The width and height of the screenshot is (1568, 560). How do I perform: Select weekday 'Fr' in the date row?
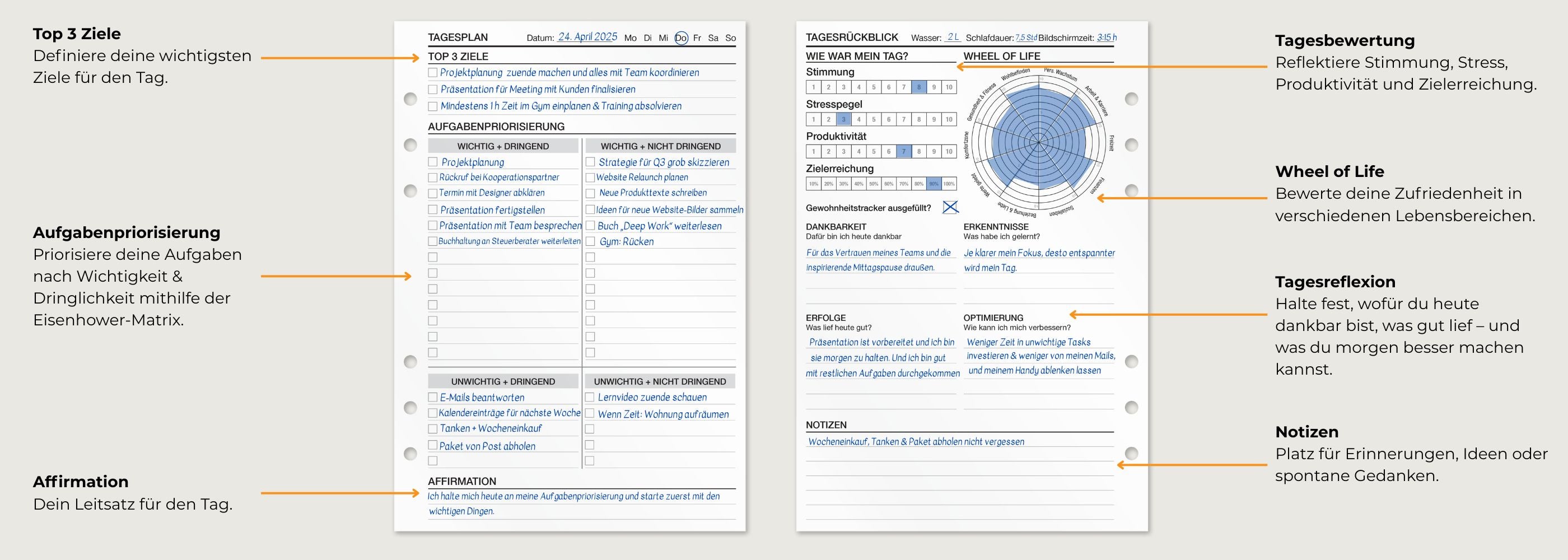click(697, 38)
